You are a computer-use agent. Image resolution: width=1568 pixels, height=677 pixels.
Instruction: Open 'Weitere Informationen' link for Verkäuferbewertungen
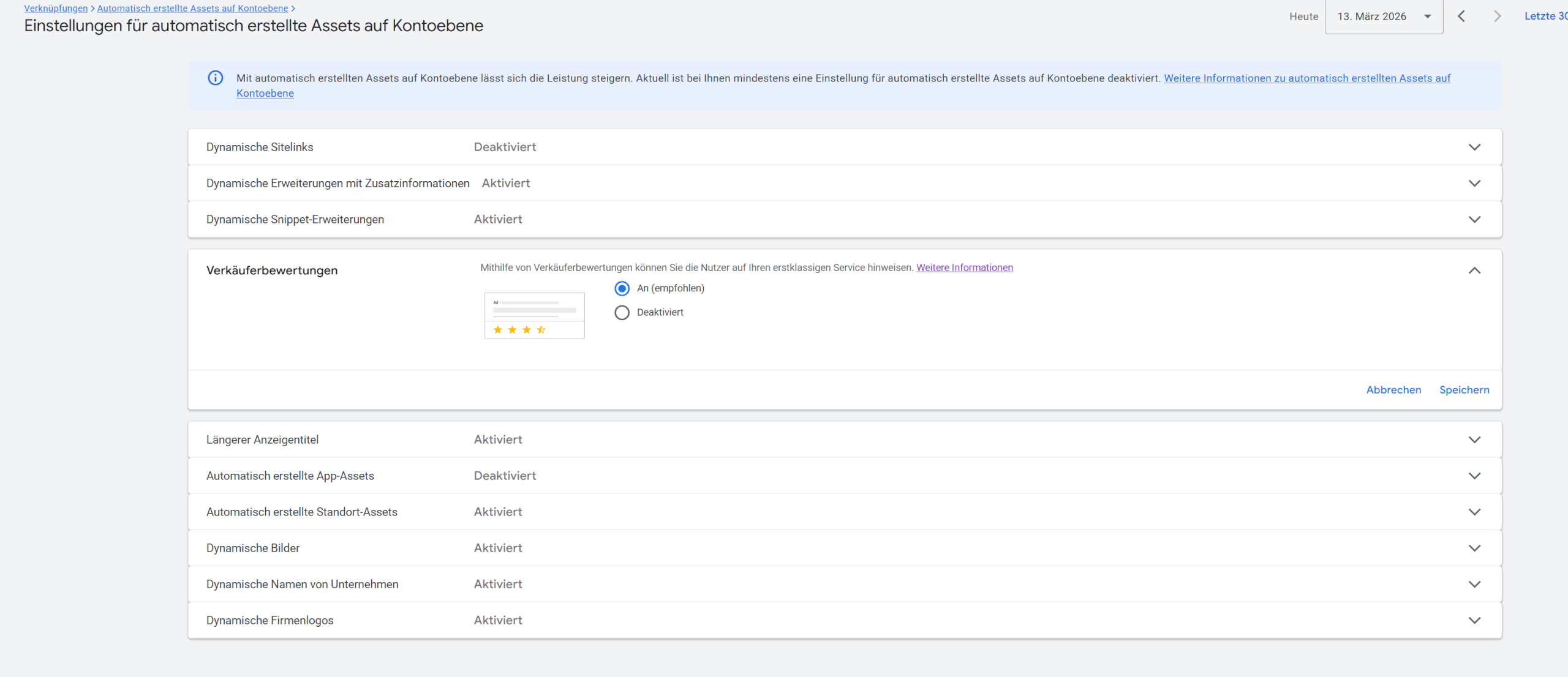coord(964,267)
